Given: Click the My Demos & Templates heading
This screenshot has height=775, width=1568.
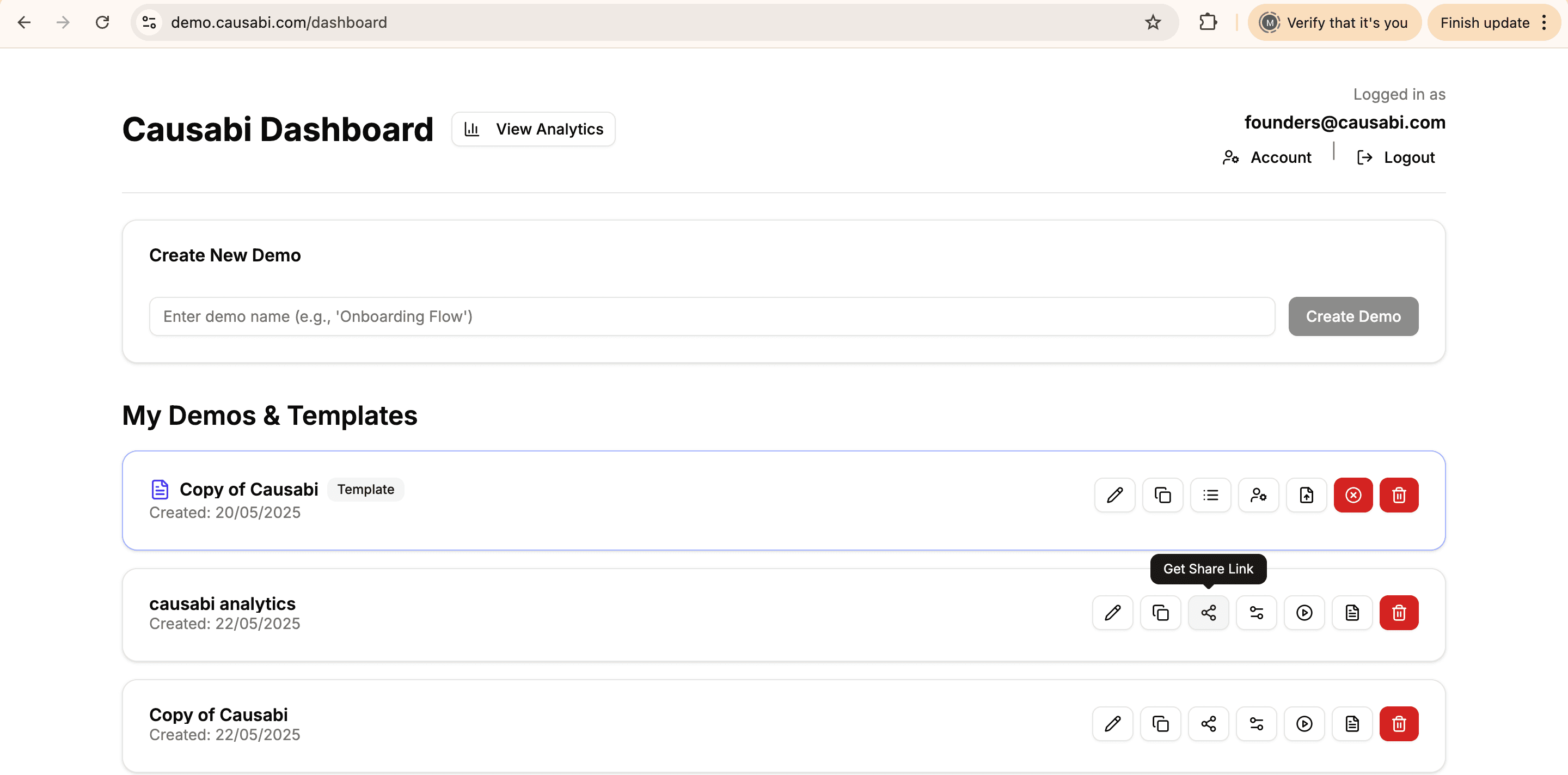Looking at the screenshot, I should [x=269, y=416].
